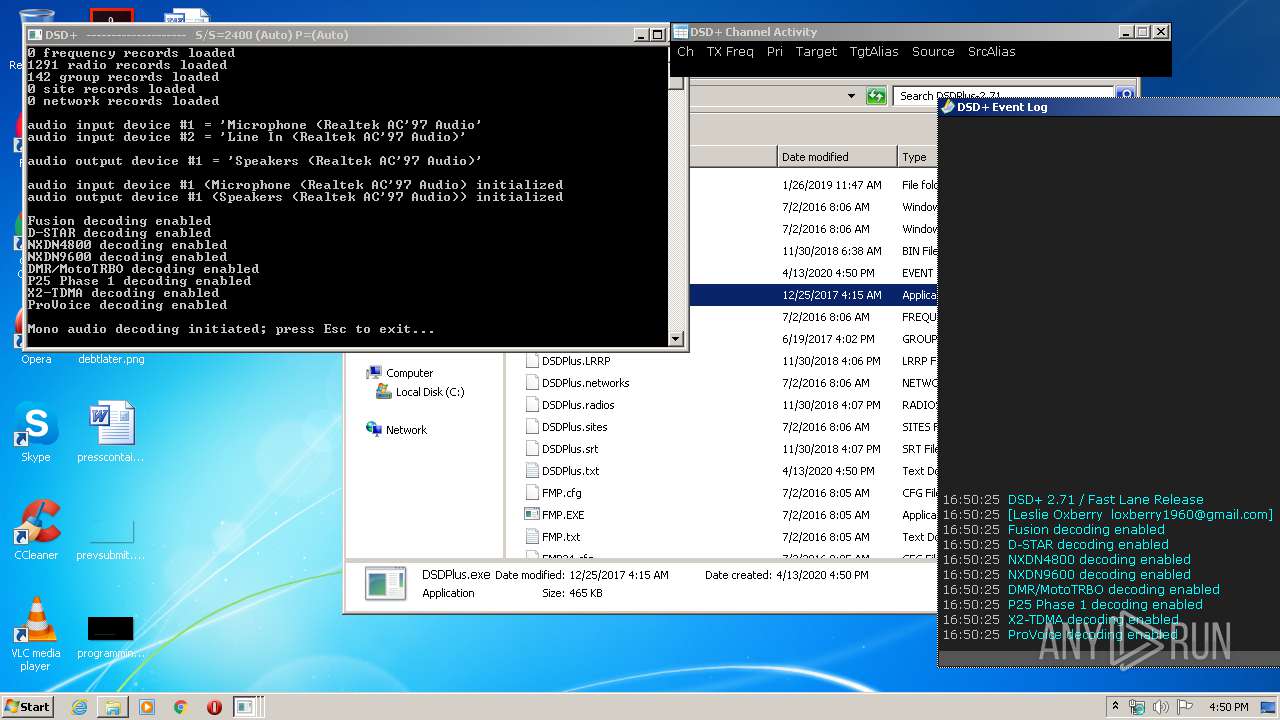The width and height of the screenshot is (1280, 720).
Task: Click the TX Freq column in Channel Activity
Action: coord(730,52)
